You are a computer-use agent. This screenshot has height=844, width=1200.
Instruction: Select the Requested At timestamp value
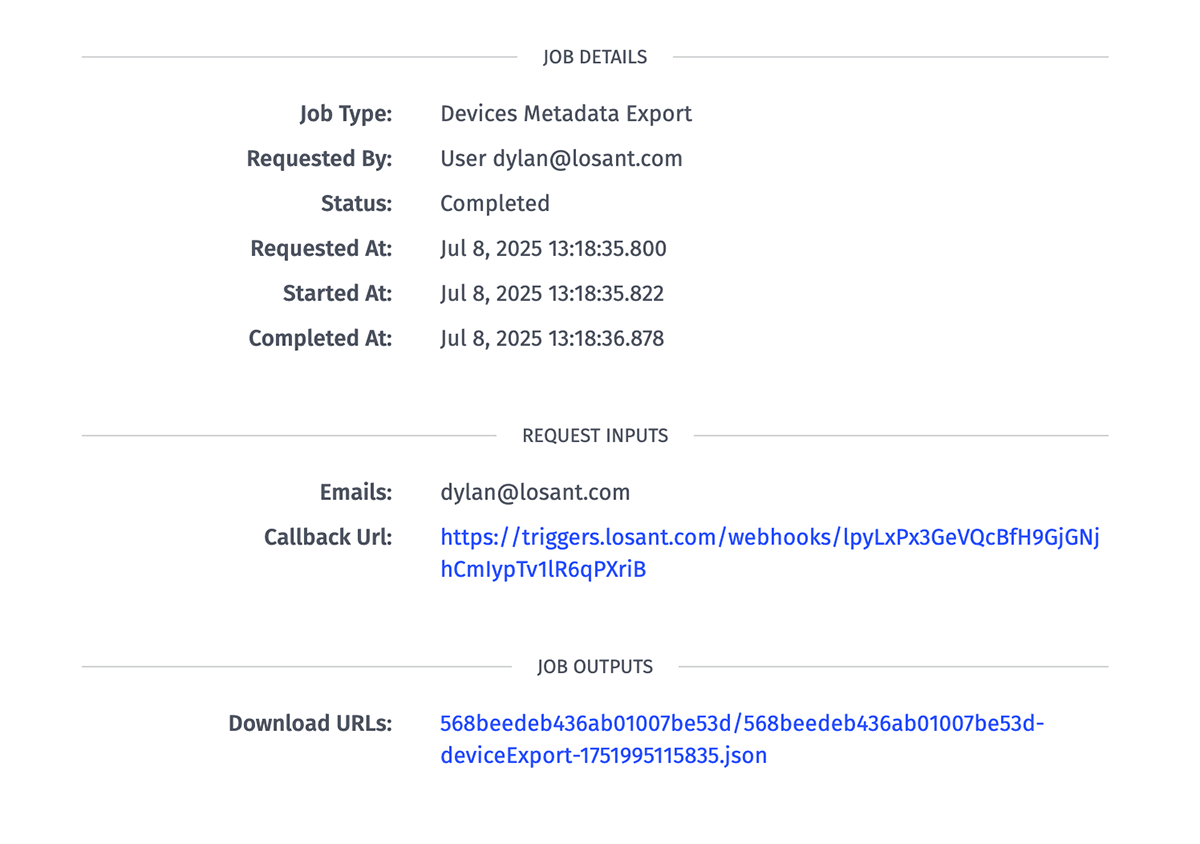click(553, 249)
